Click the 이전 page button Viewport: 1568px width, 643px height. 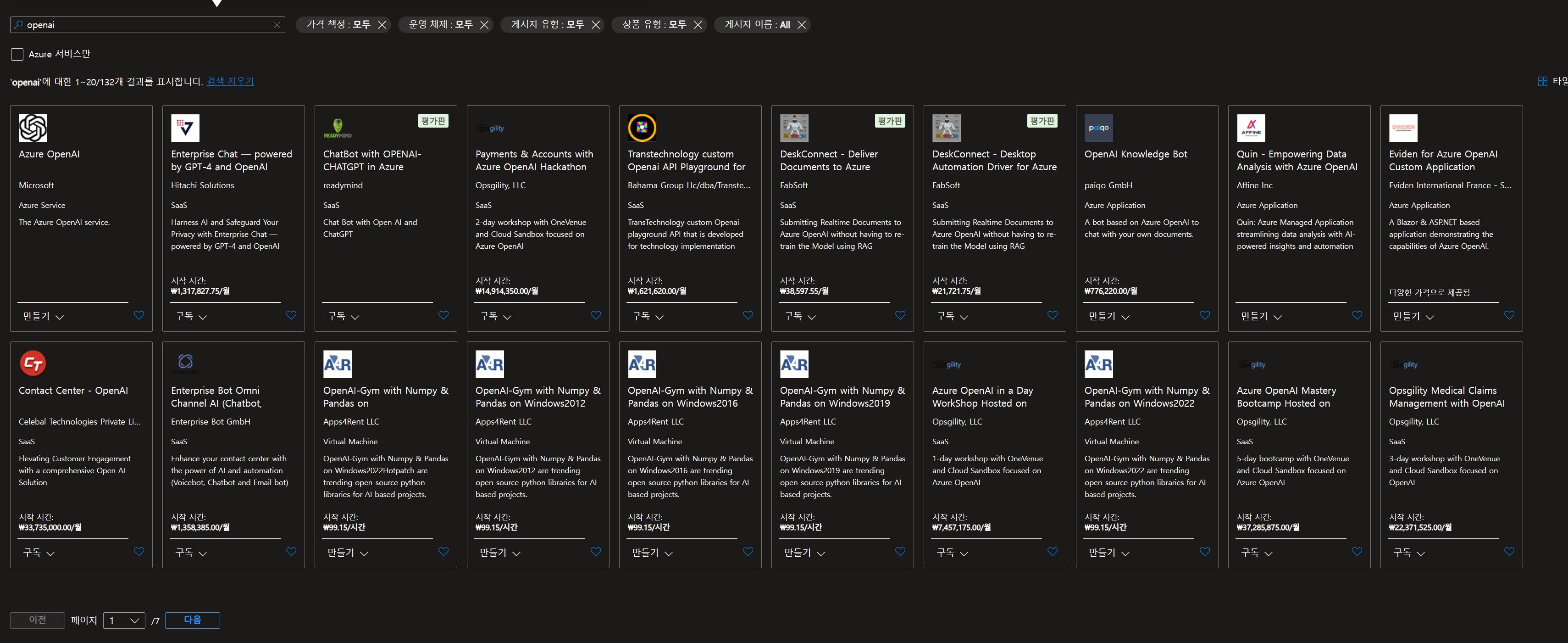(38, 620)
